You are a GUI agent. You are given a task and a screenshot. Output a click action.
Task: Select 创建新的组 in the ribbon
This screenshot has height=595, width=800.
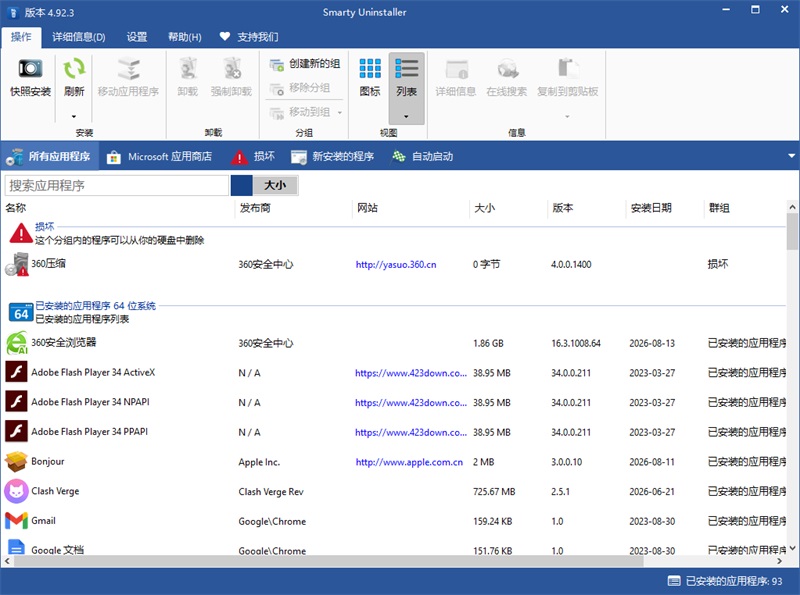305,64
